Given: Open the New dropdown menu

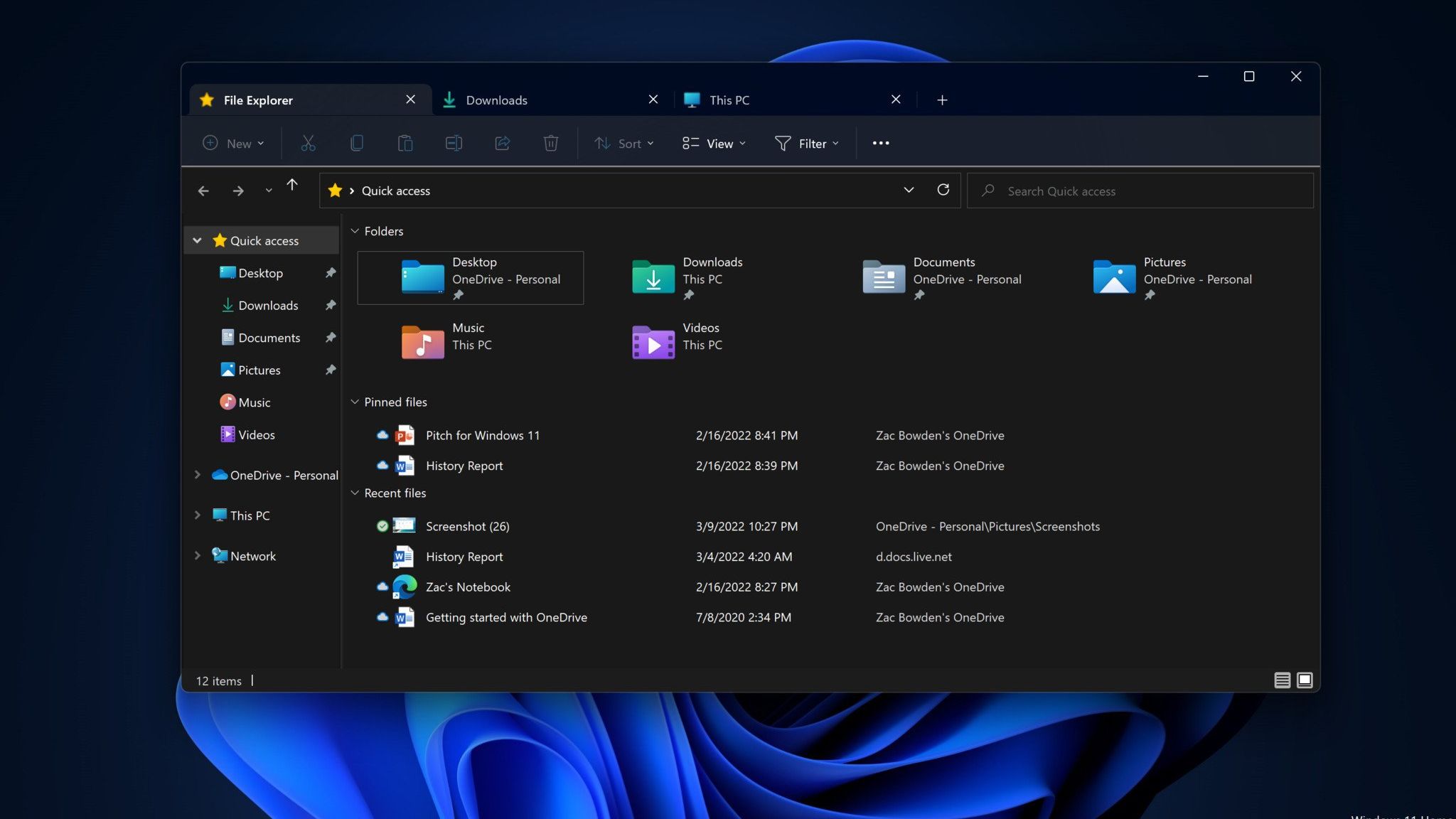Looking at the screenshot, I should click(x=233, y=143).
